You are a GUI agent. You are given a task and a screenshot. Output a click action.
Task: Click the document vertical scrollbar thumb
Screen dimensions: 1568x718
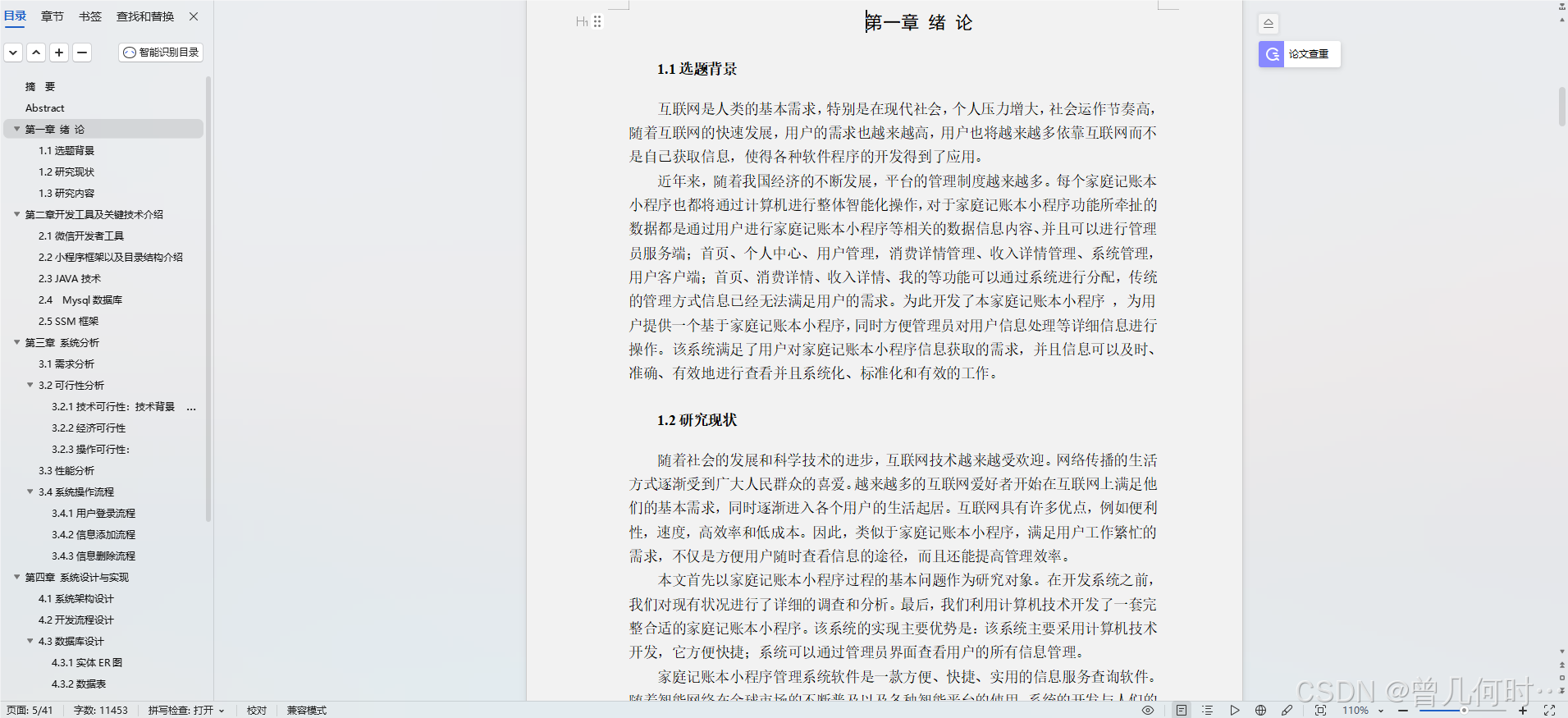tap(1561, 106)
